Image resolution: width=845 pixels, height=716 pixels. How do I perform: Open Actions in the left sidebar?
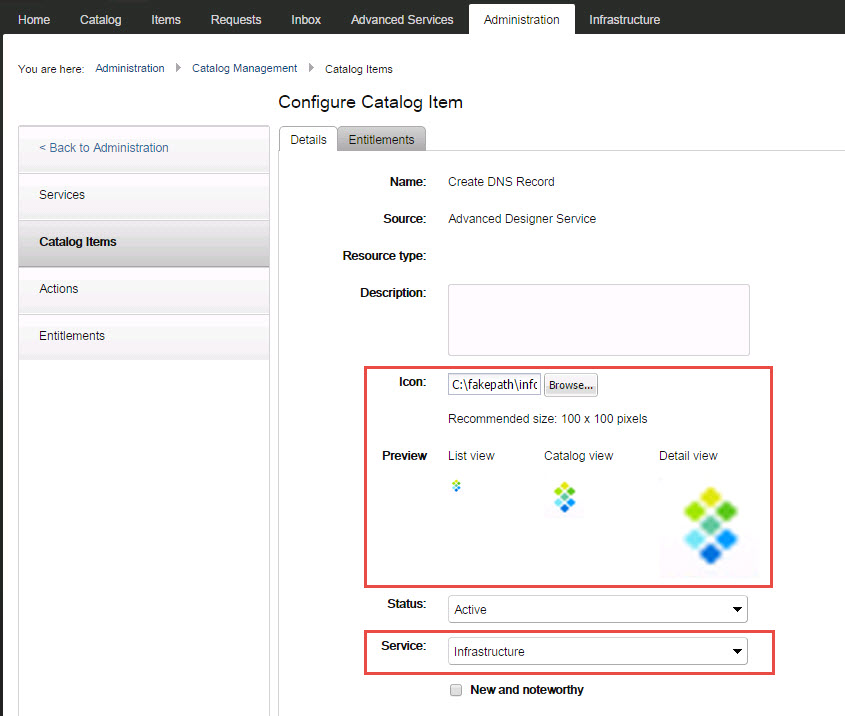[59, 289]
